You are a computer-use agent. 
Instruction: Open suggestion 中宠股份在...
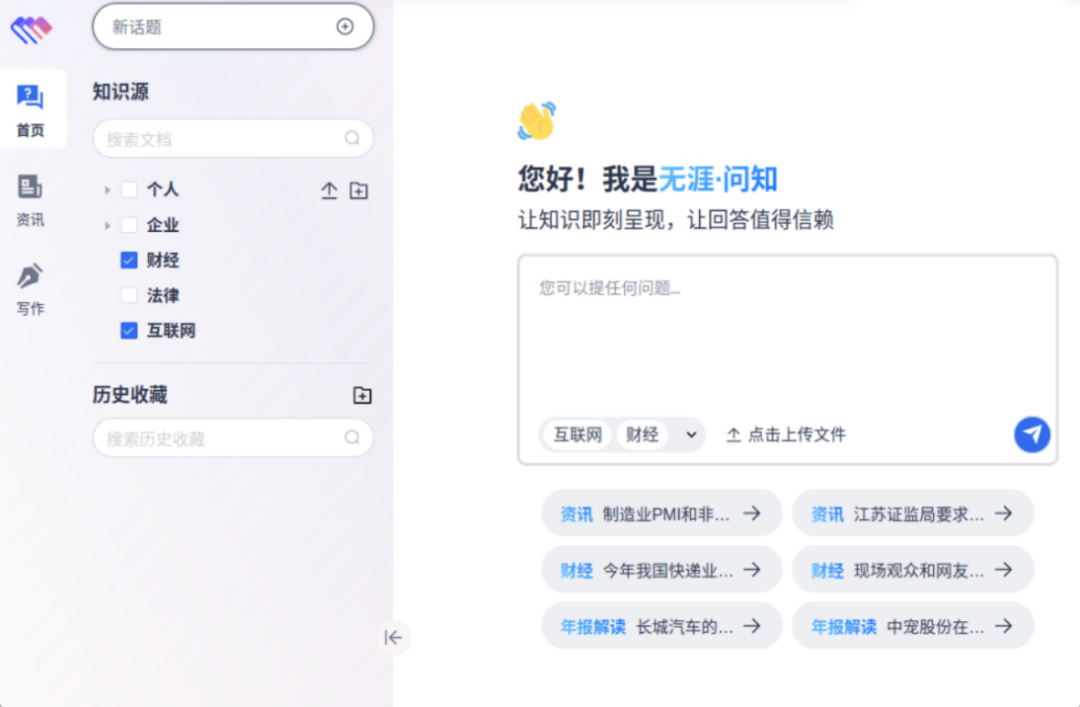point(913,626)
